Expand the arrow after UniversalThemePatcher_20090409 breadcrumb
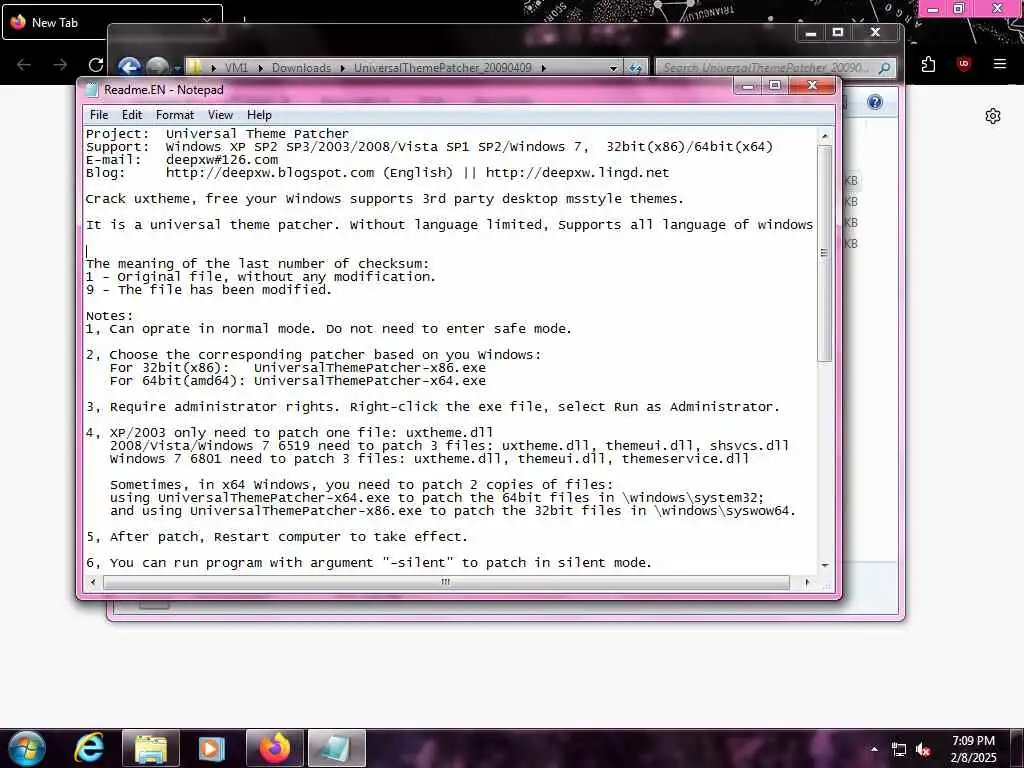Viewport: 1024px width, 768px height. (x=543, y=68)
